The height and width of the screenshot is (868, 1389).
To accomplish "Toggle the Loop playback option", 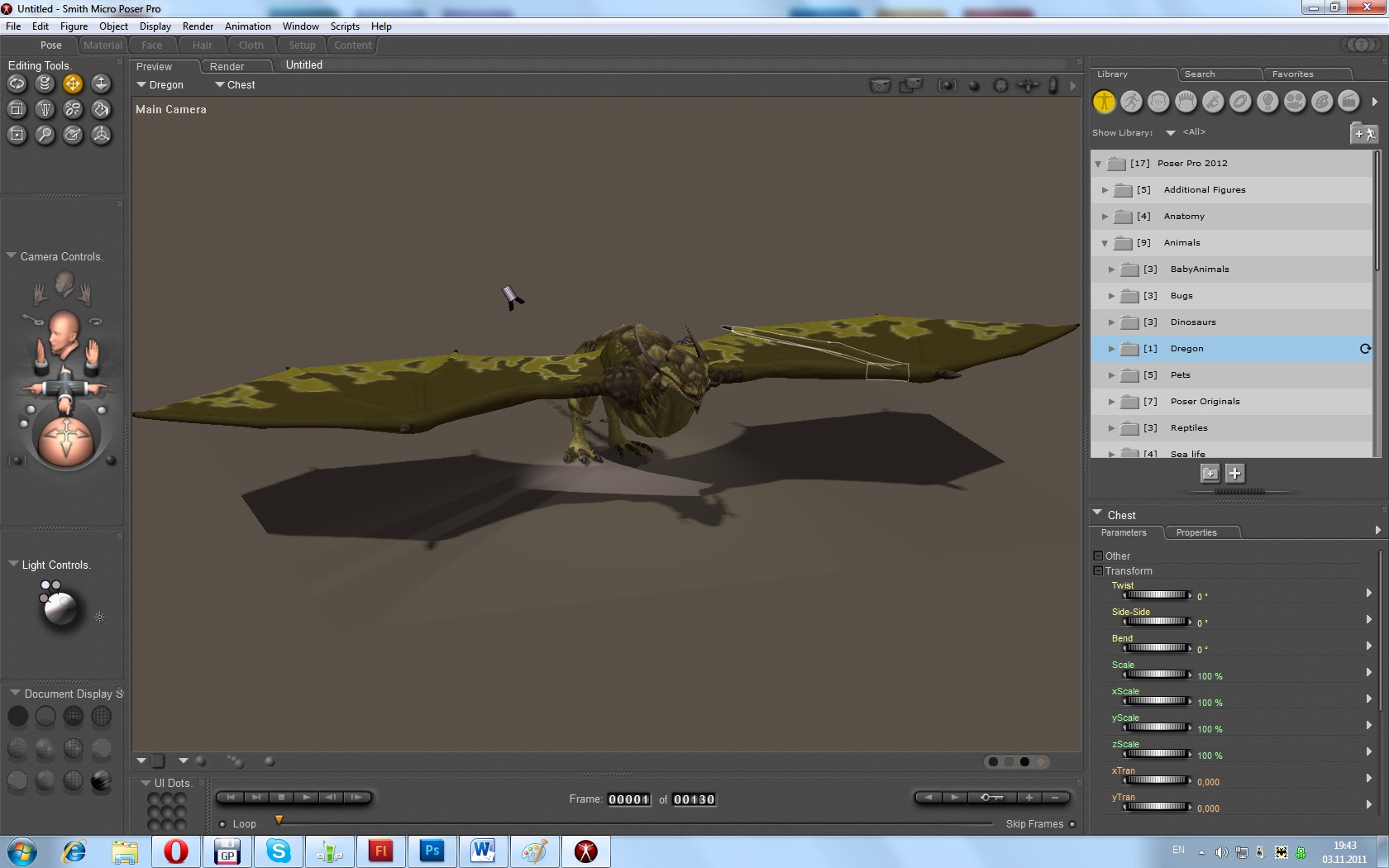I will (x=222, y=824).
